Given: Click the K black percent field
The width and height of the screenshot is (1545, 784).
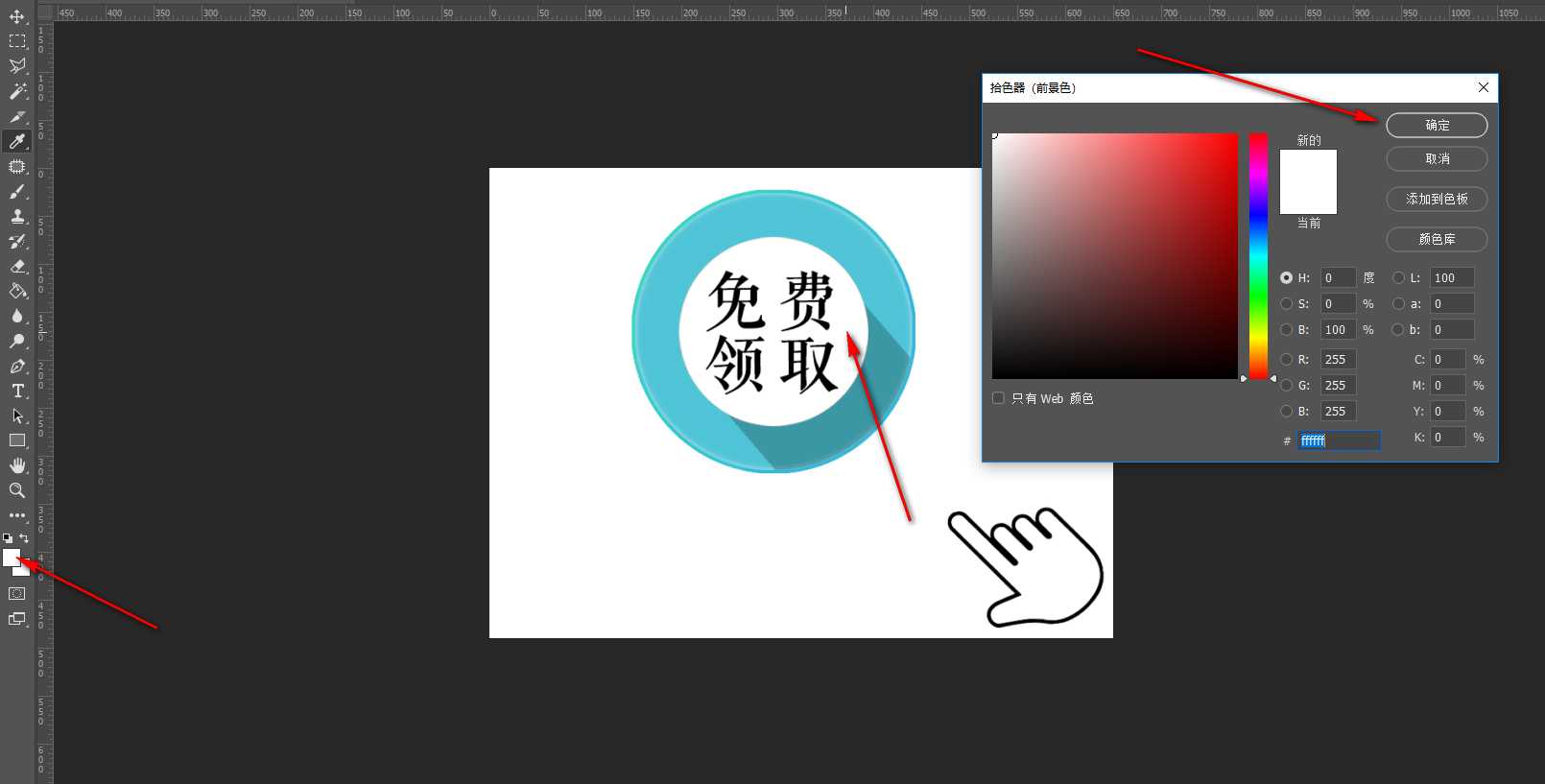Looking at the screenshot, I should tap(1448, 437).
